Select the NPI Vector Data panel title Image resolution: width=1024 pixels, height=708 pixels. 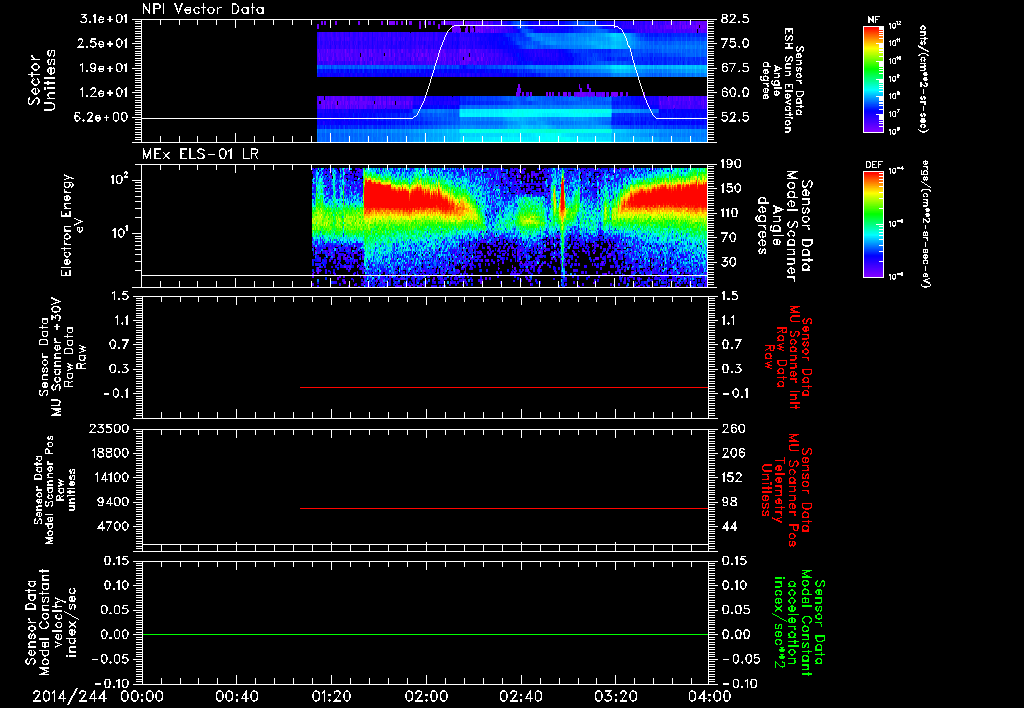(x=203, y=9)
